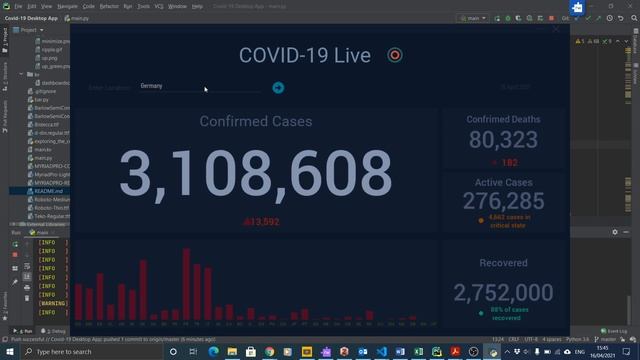Open Git history clock icon

click(x=609, y=18)
